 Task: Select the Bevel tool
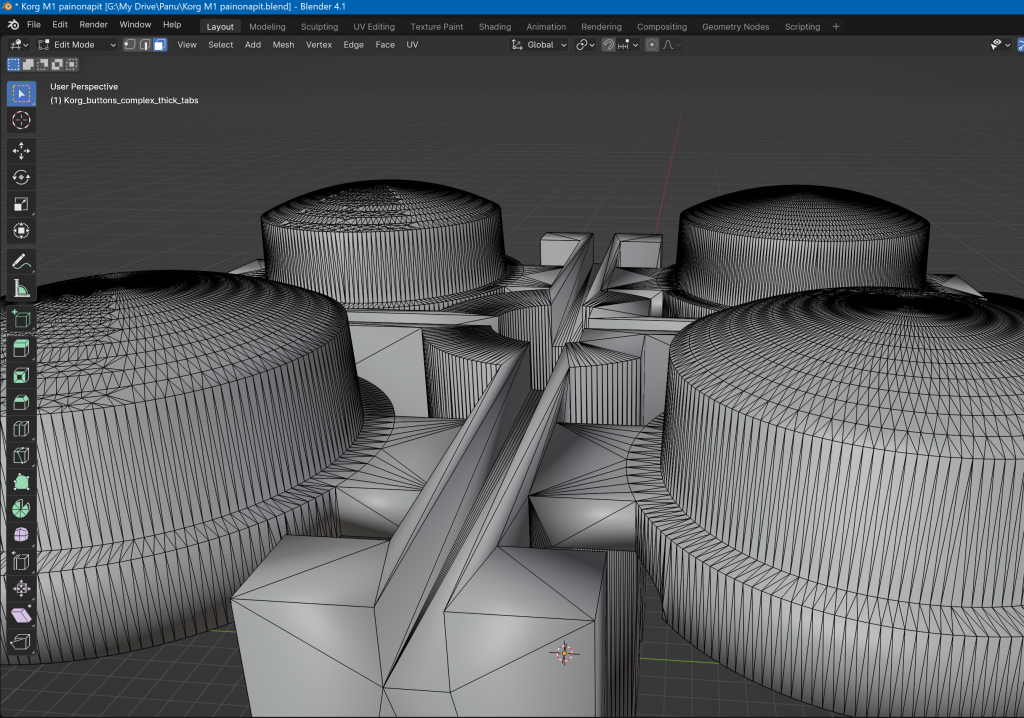(21, 402)
